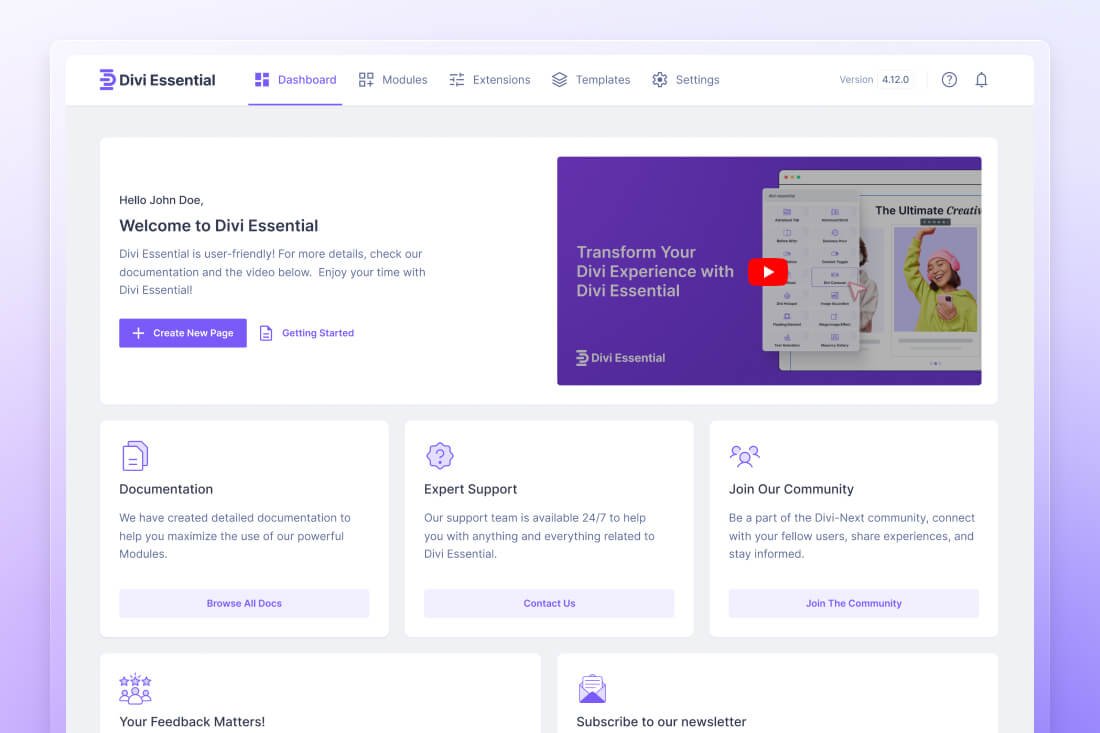Open the Settings gear icon
The width and height of the screenshot is (1100, 733).
659,79
